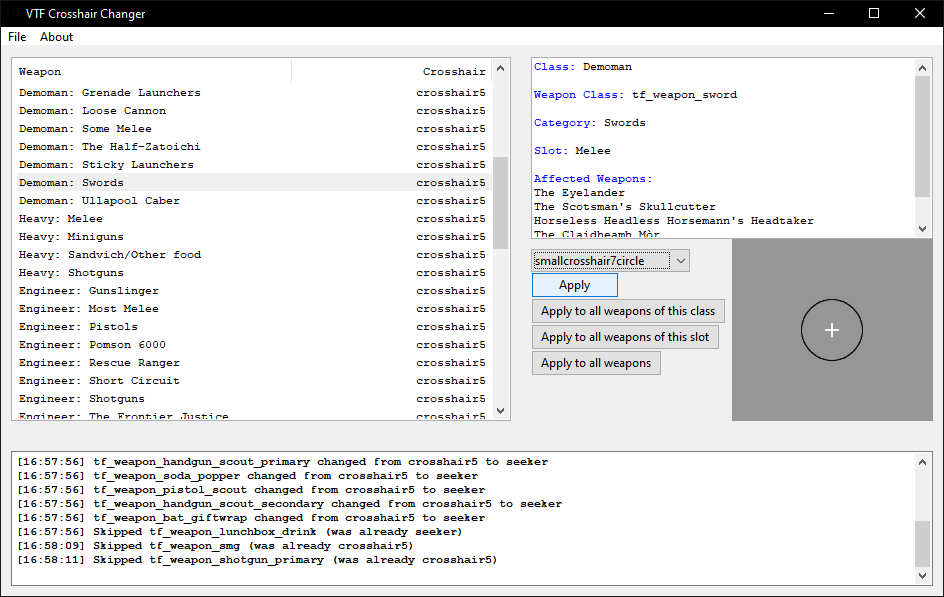
Task: Select Demoman: Grenade Launchers row
Action: point(254,93)
